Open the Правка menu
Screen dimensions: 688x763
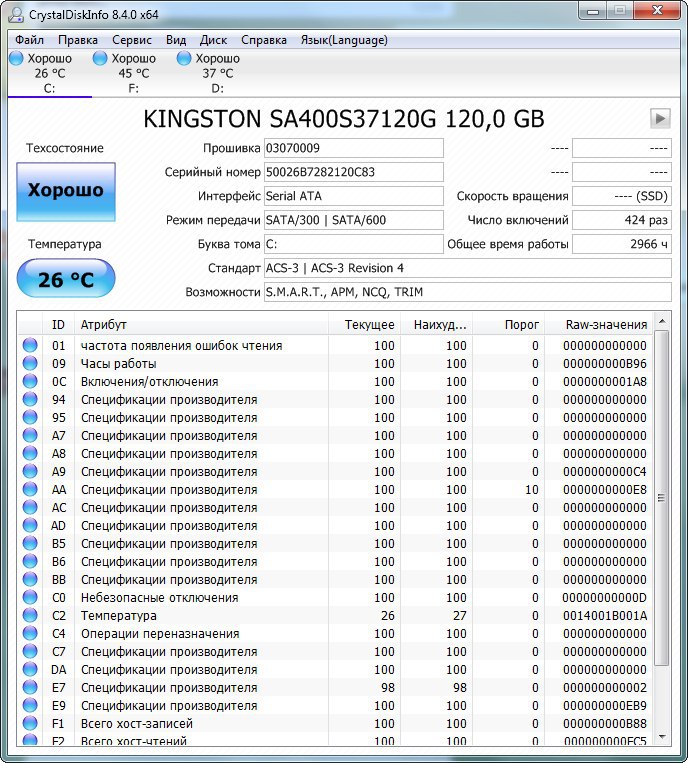click(x=78, y=40)
